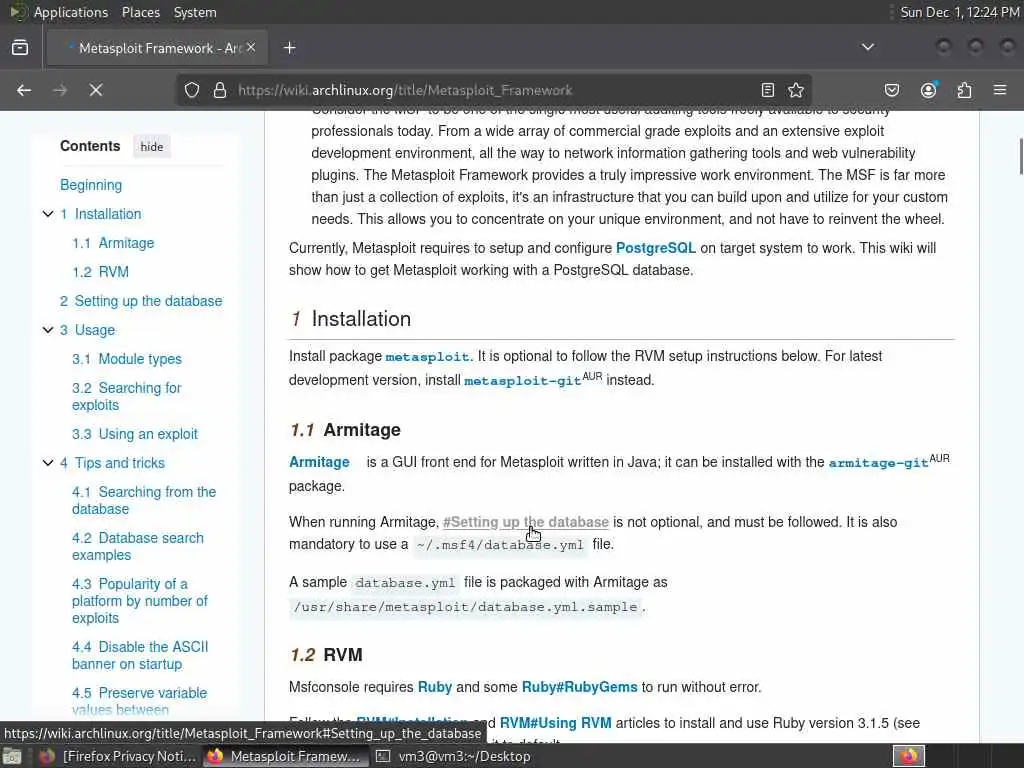The image size is (1024, 768).
Task: Open the tracking protection shield icon
Action: point(192,90)
